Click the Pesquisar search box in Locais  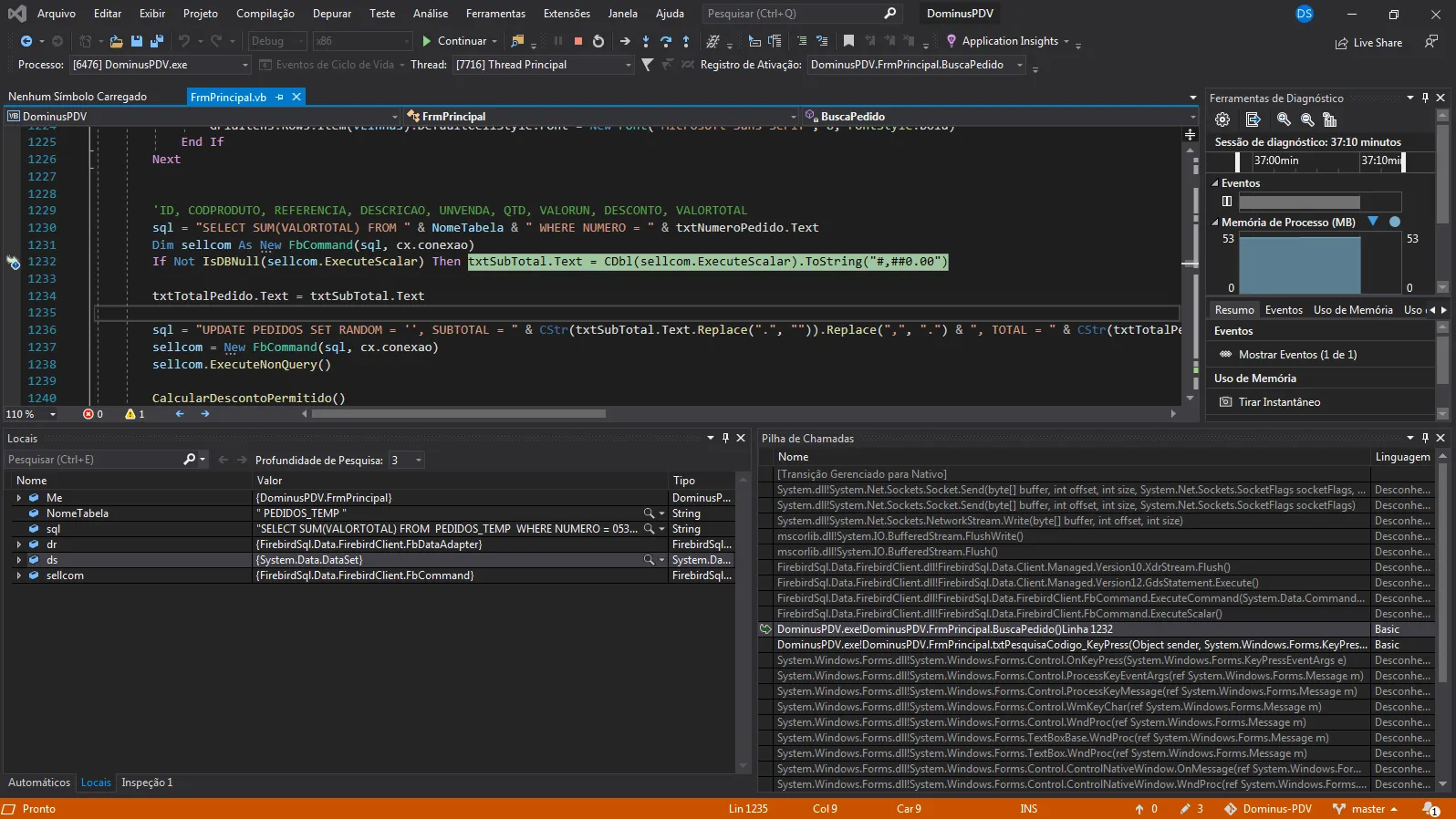(91, 460)
